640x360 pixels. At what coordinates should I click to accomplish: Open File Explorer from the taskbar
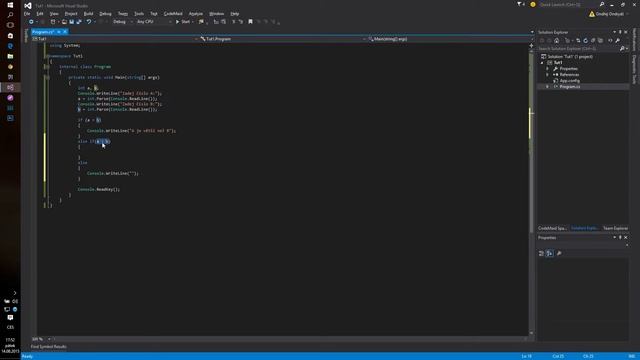[x=10, y=56]
